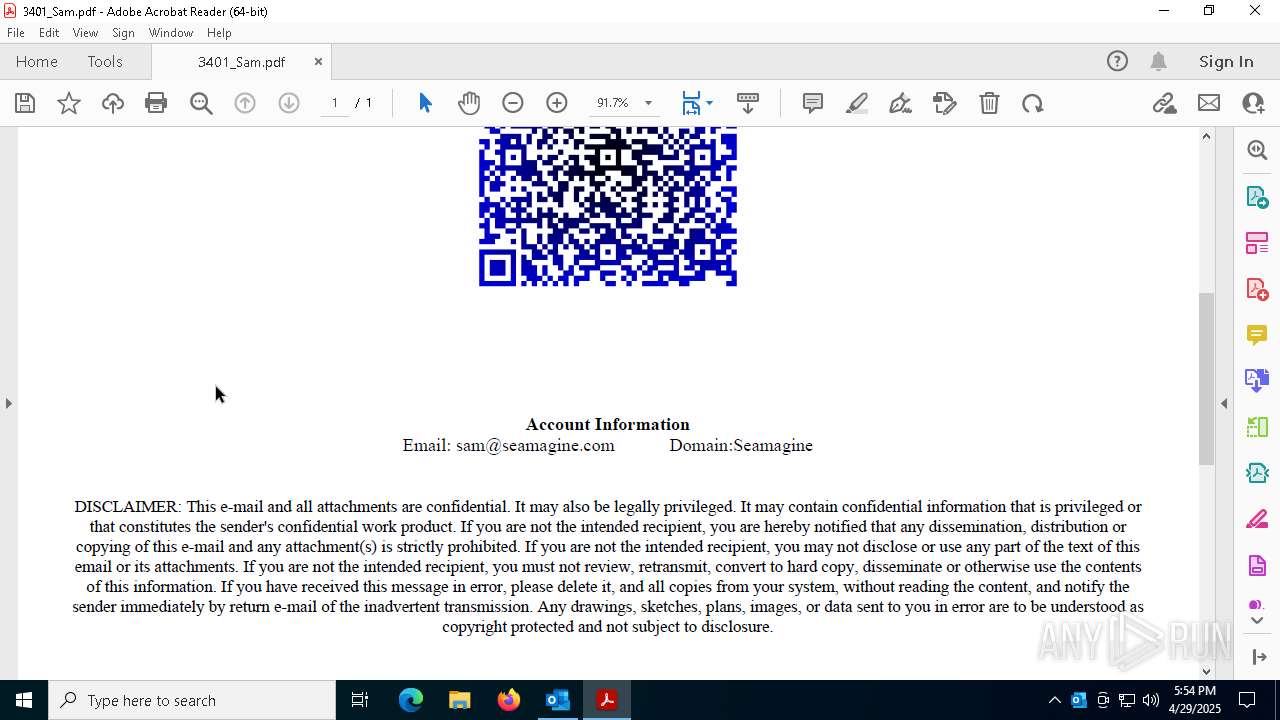
Task: Select the Highlight text pen
Action: tap(857, 103)
